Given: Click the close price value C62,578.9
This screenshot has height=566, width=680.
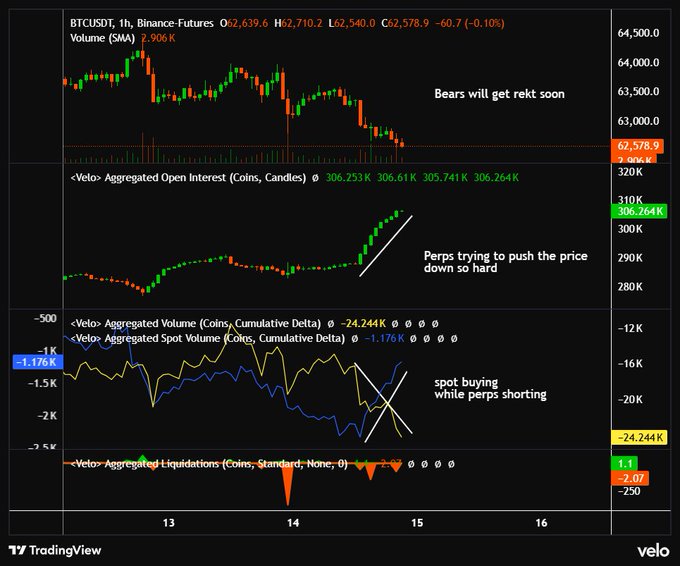Looking at the screenshot, I should click(405, 23).
